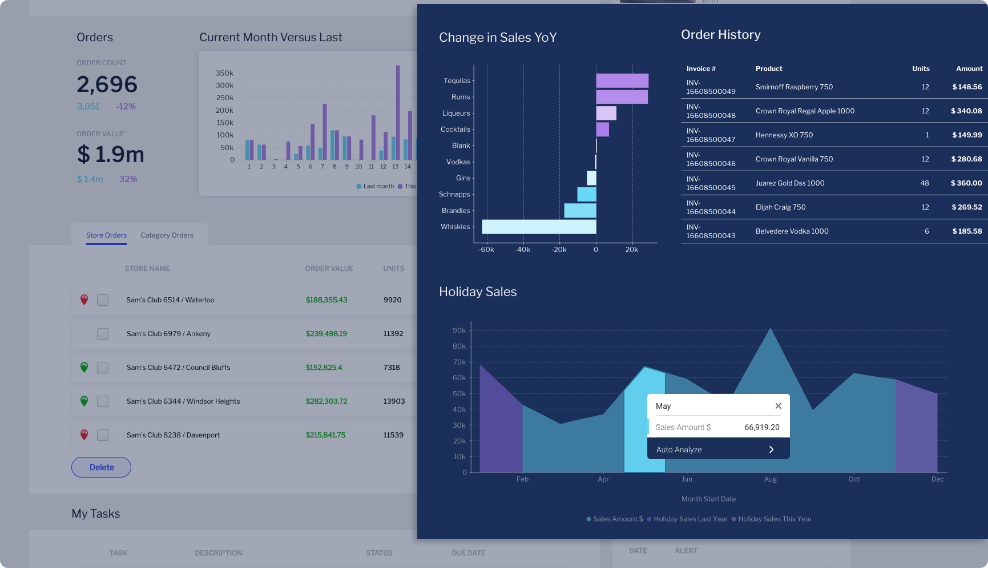Switch to the Category Orders tab
The width and height of the screenshot is (988, 568).
[167, 236]
